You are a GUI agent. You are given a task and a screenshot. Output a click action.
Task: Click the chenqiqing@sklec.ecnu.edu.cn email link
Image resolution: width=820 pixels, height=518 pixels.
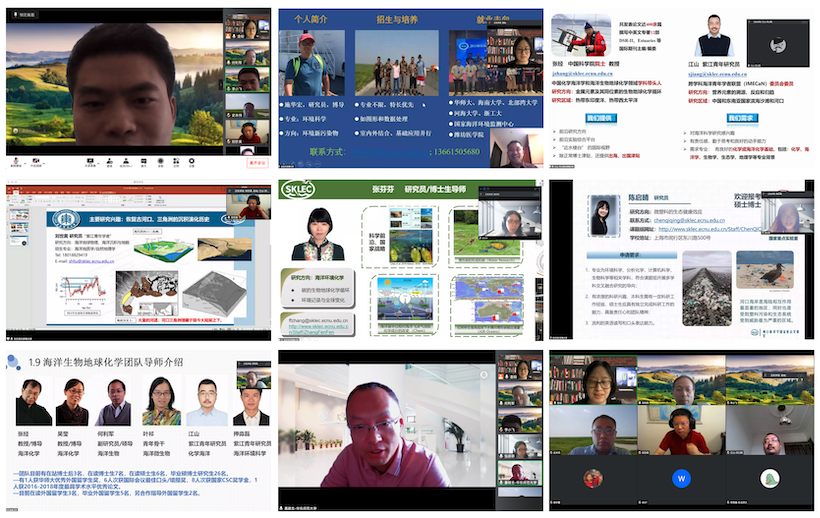[x=689, y=221]
